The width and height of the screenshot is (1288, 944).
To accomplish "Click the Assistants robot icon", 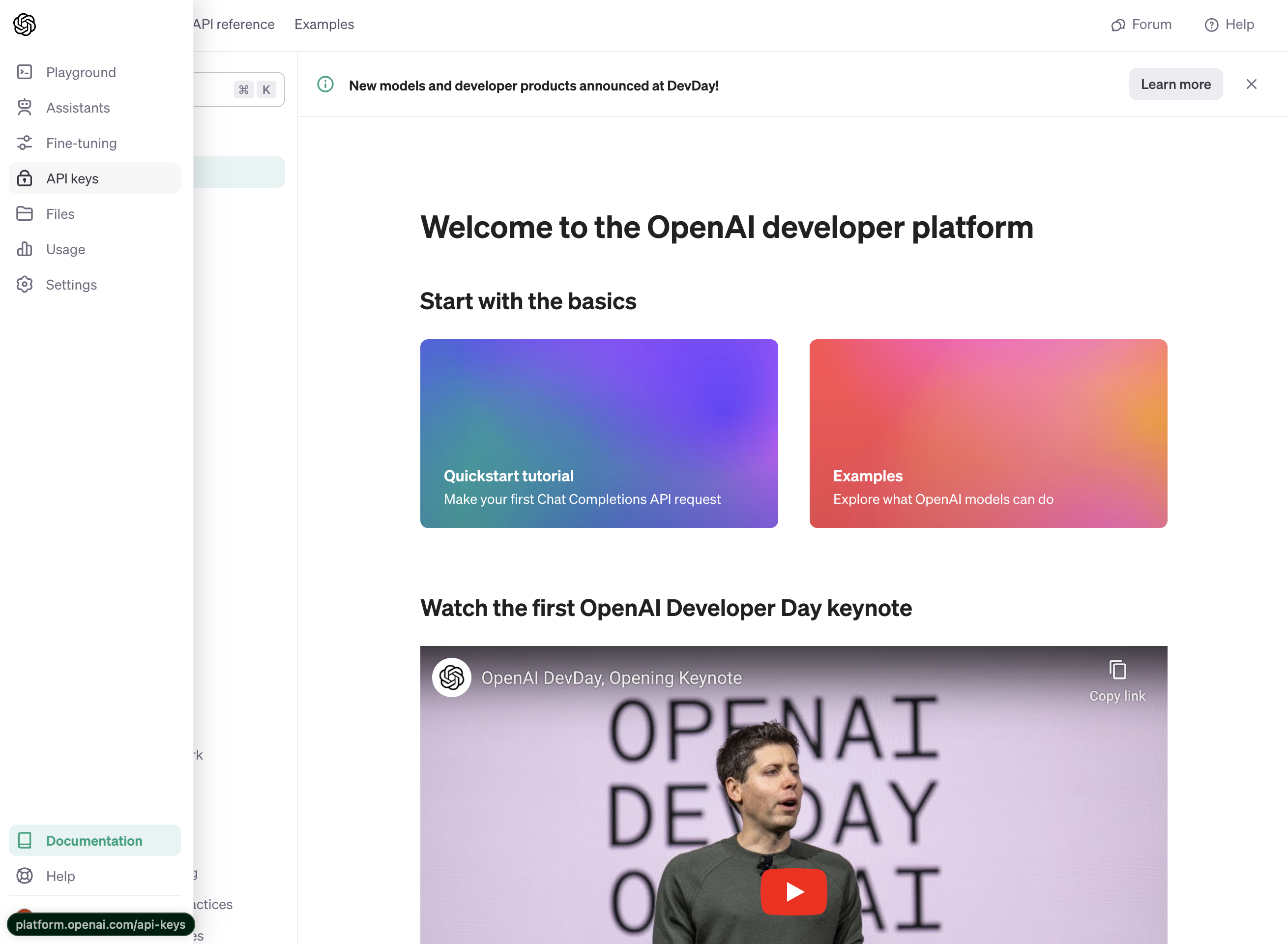I will click(x=25, y=107).
